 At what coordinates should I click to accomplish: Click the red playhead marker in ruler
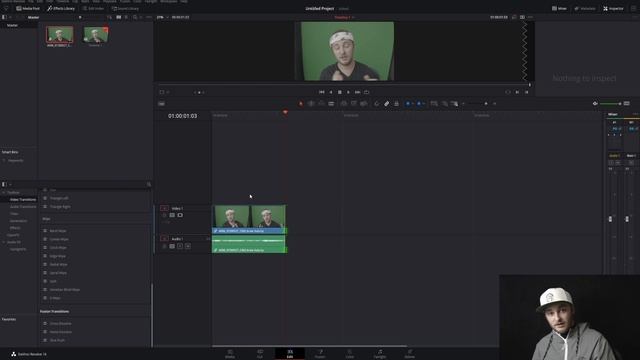coord(285,112)
